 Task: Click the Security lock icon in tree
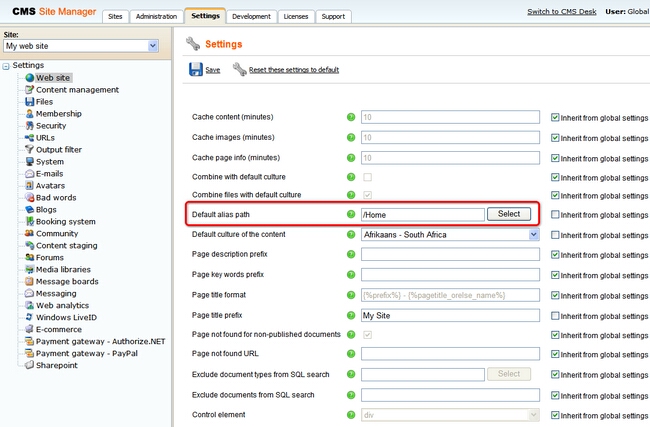click(29, 126)
